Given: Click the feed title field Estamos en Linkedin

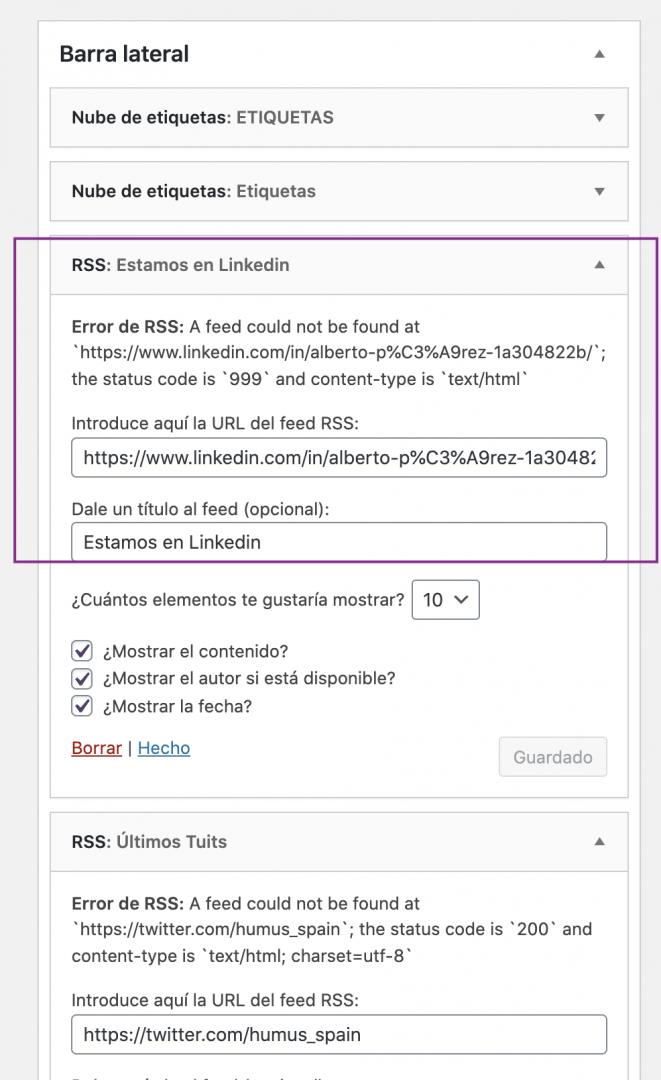Looking at the screenshot, I should 339,542.
